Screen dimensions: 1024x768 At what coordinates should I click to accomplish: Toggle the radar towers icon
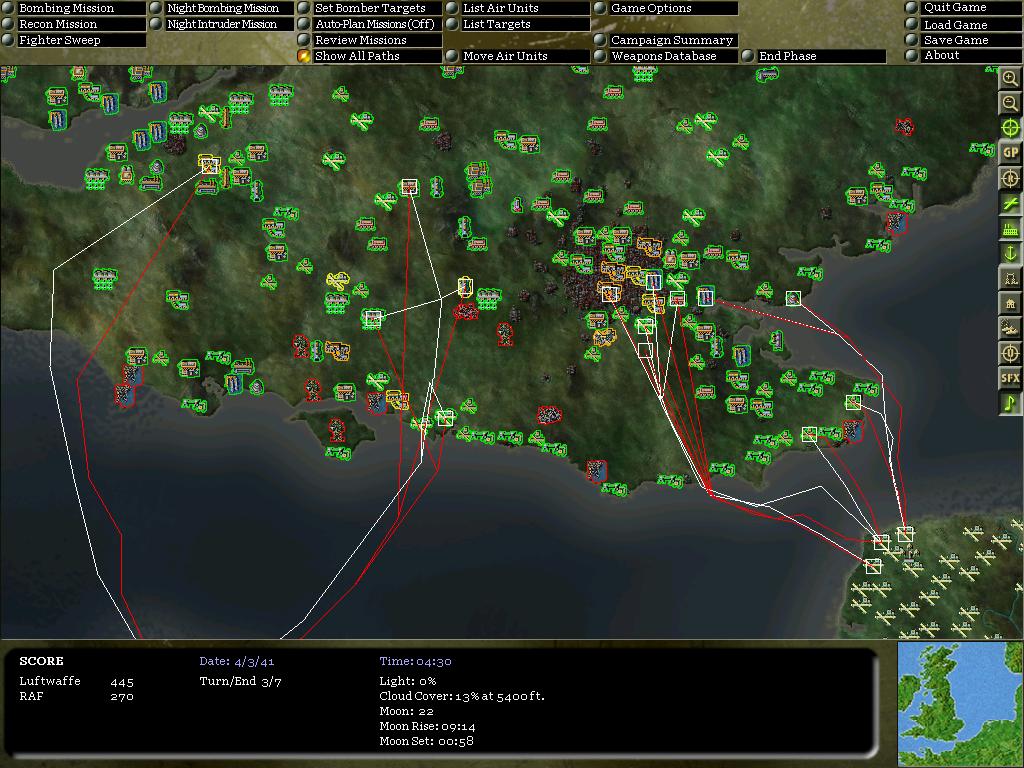pyautogui.click(x=1010, y=278)
